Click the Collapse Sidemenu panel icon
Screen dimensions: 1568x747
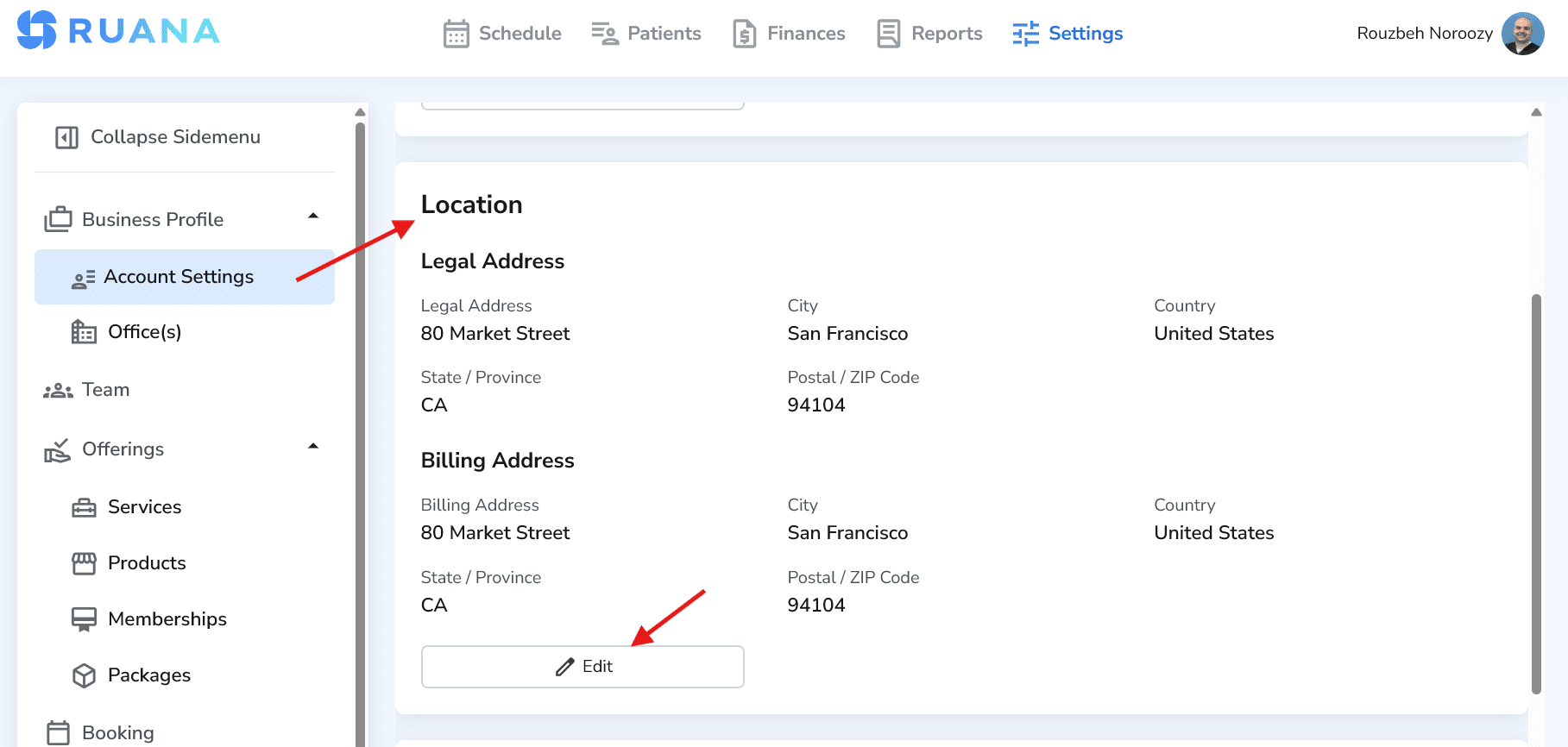(x=66, y=137)
